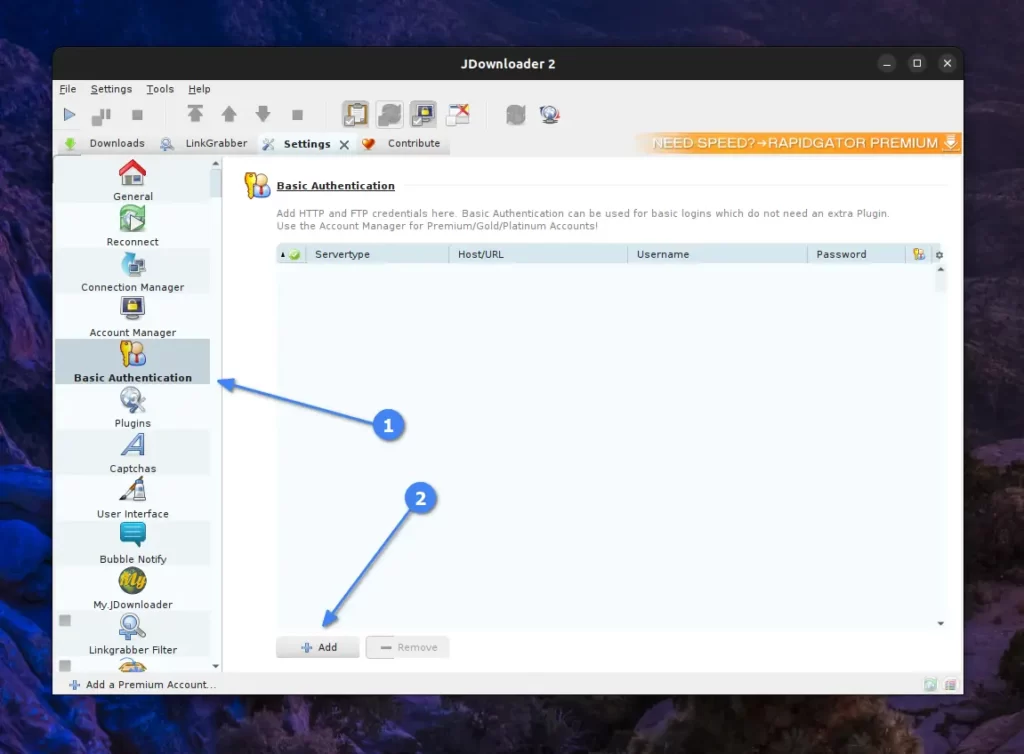Pause downloads using the toolbar pause icon
Viewport: 1024px width, 754px height.
point(101,116)
